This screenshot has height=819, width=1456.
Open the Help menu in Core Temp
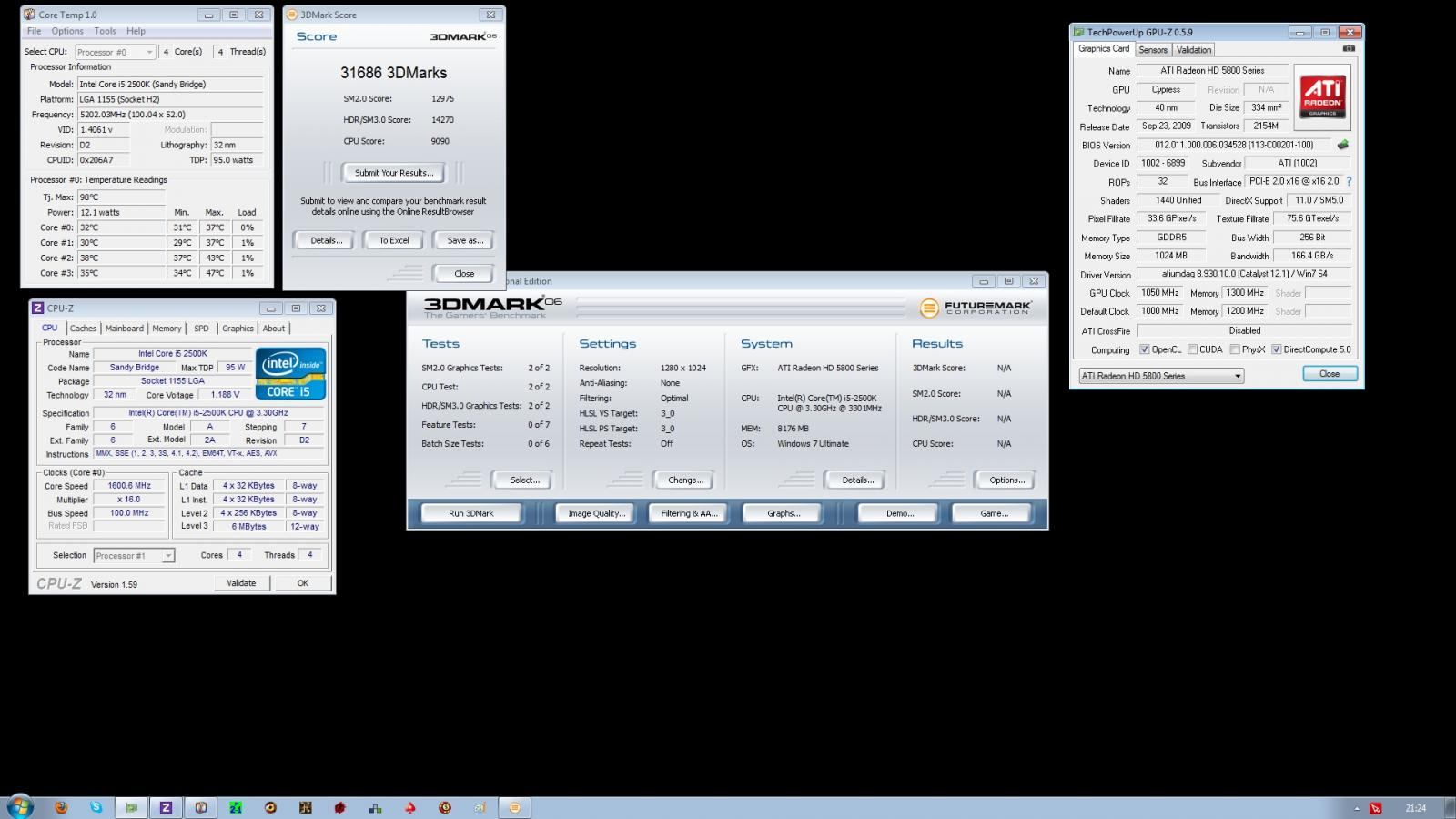[x=136, y=31]
